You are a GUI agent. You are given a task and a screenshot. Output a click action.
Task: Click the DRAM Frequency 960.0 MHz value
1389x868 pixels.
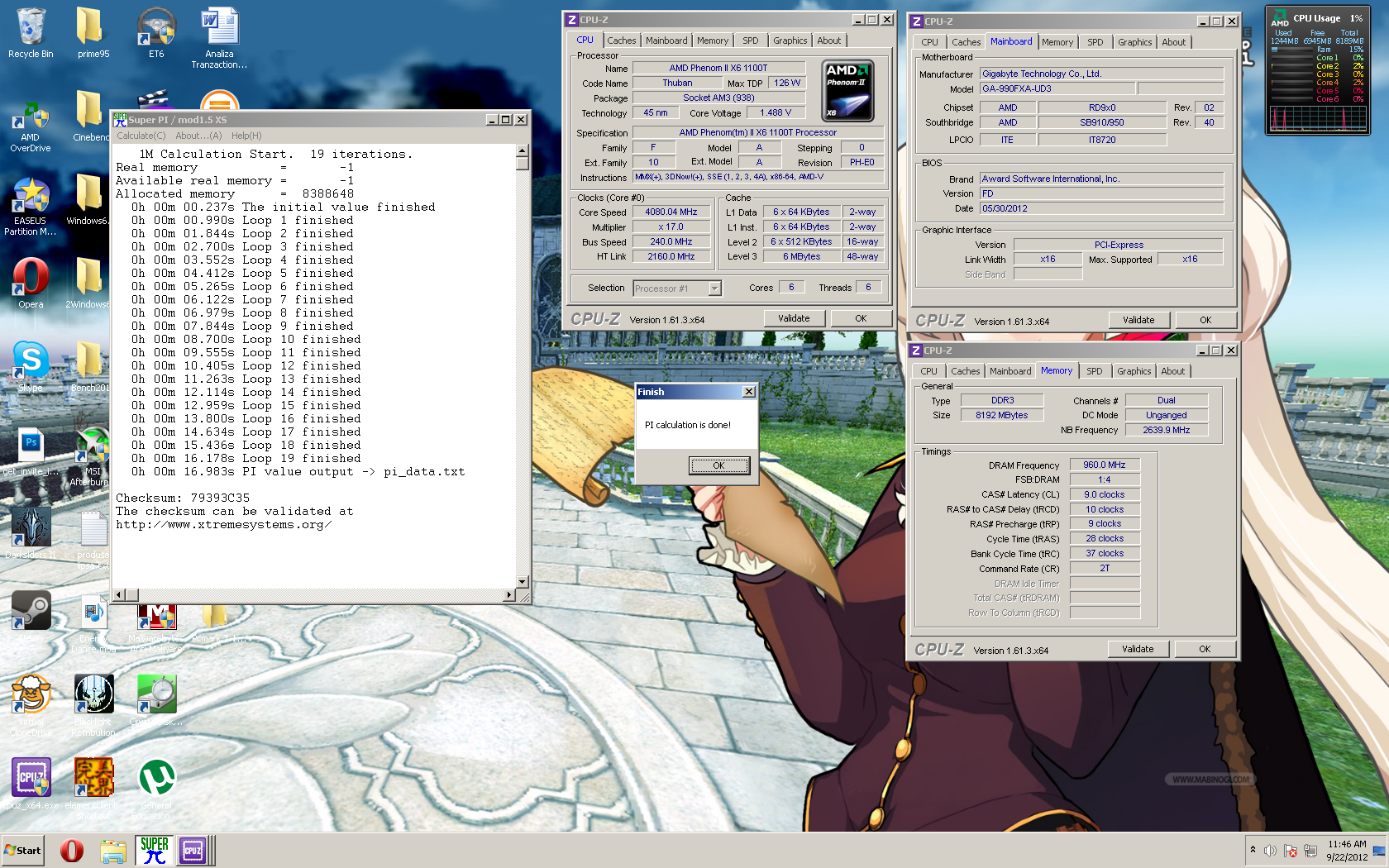[x=1105, y=465]
